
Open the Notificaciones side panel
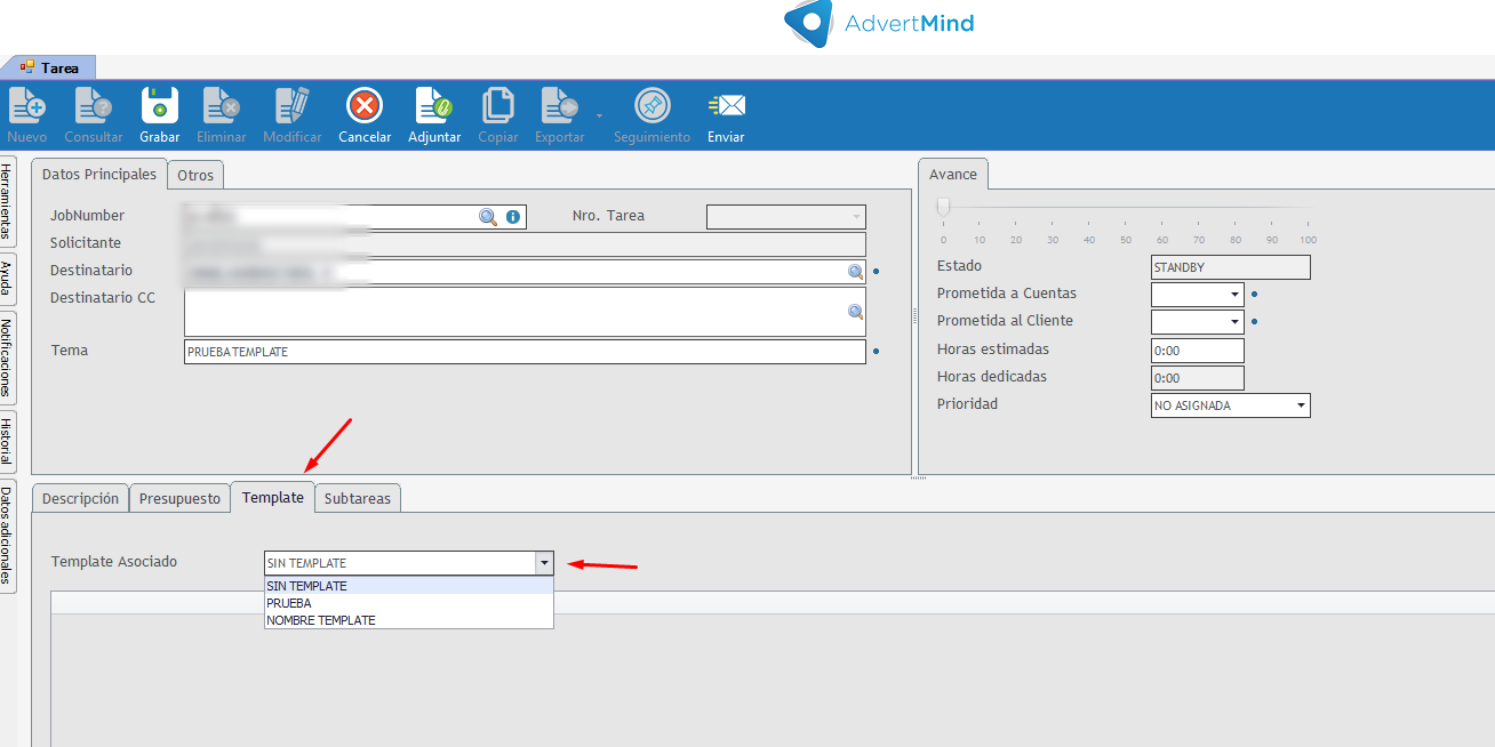click(x=7, y=357)
